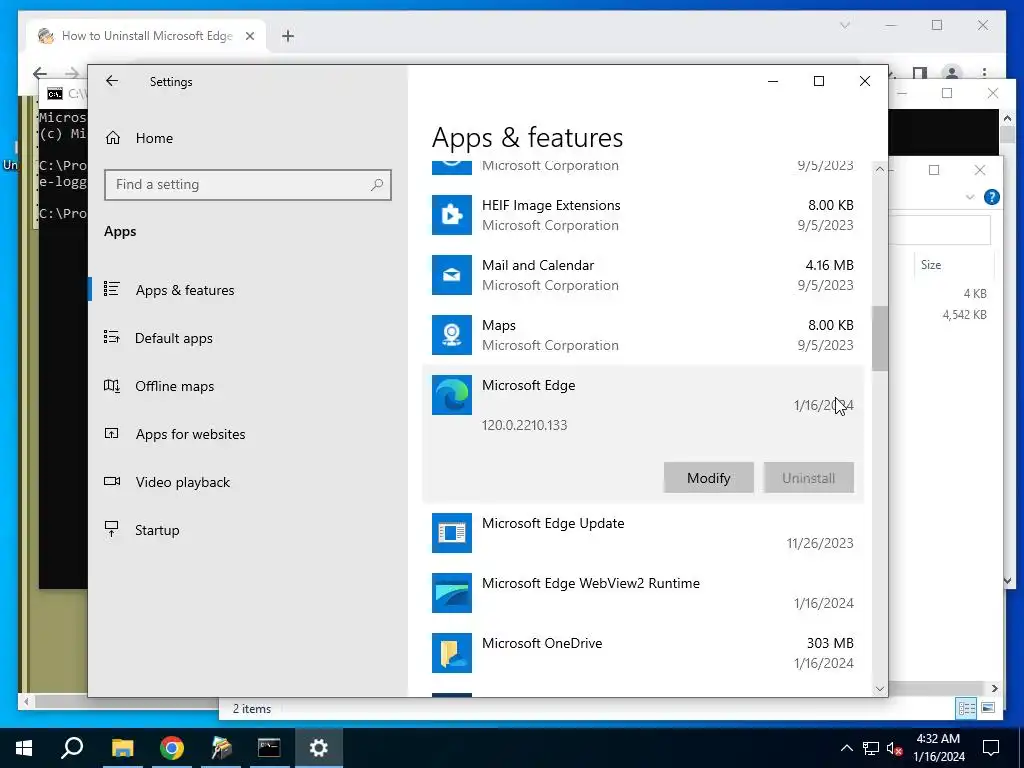
Task: Select Apps & features in sidebar
Action: point(185,290)
